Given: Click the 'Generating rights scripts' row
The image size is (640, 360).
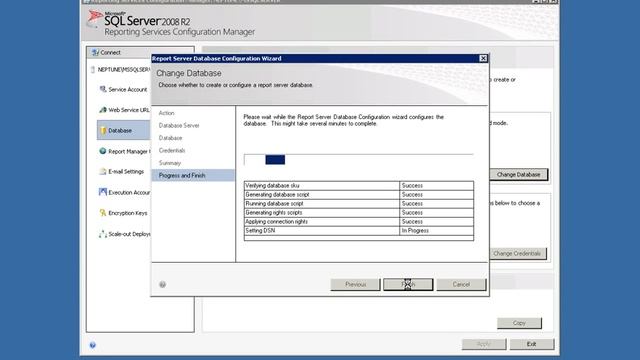Looking at the screenshot, I should [x=359, y=213].
